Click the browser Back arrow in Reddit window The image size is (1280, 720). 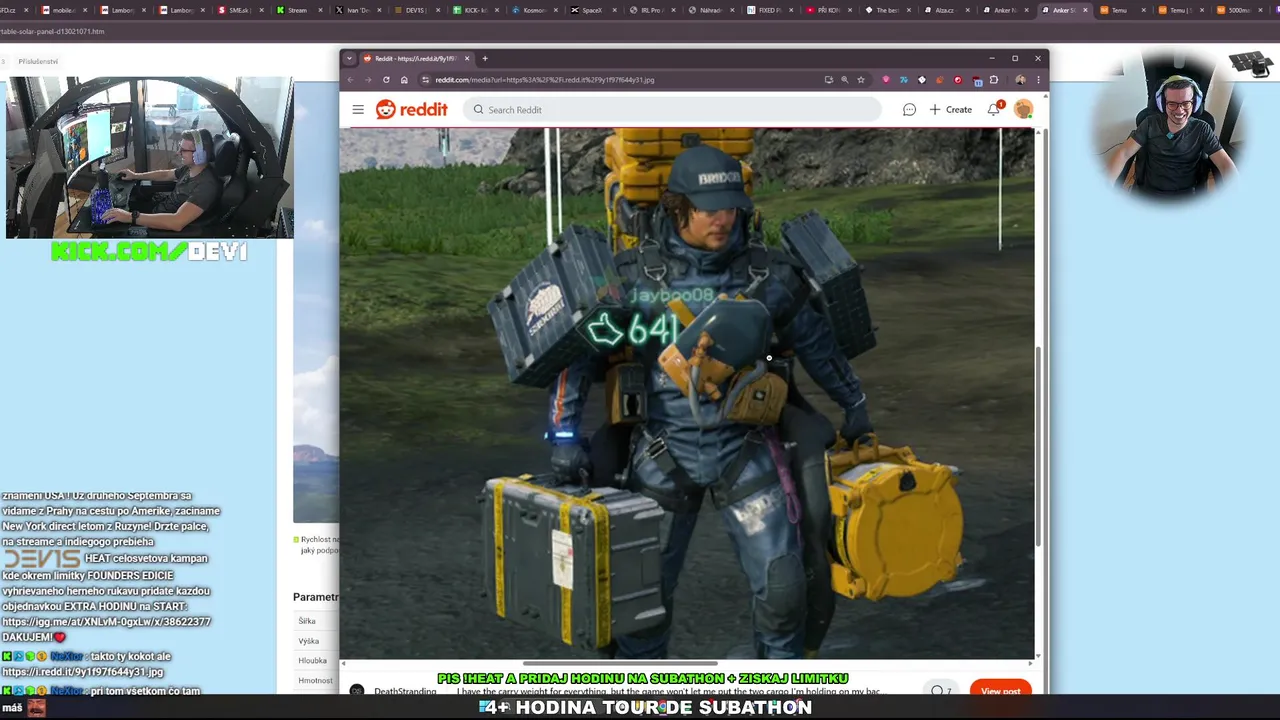tap(350, 80)
